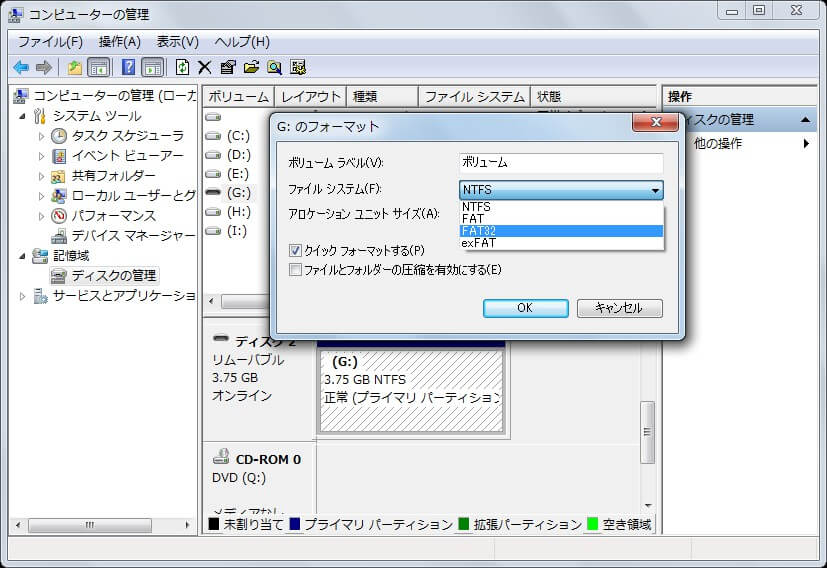Click the Back arrow toolbar icon
Image resolution: width=827 pixels, height=568 pixels.
pos(21,68)
